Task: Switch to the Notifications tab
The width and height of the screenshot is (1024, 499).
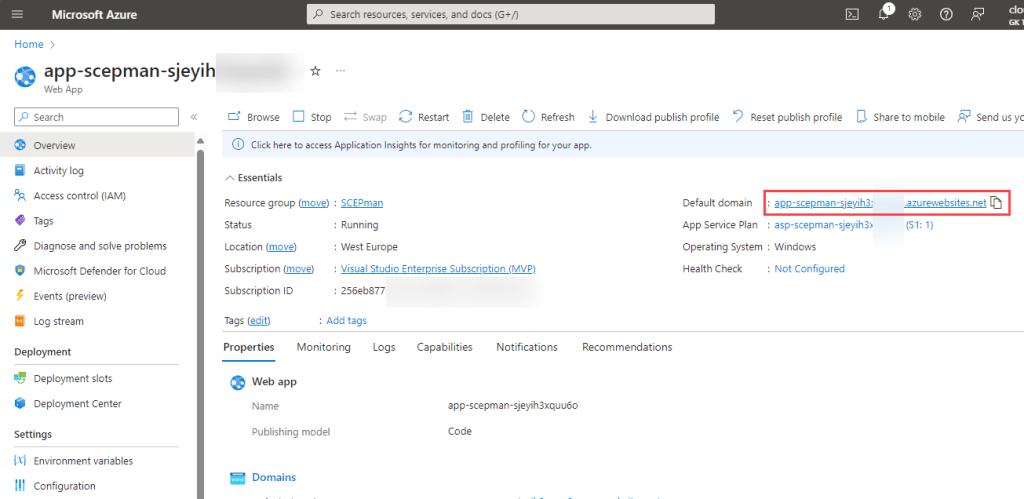Action: tap(527, 347)
